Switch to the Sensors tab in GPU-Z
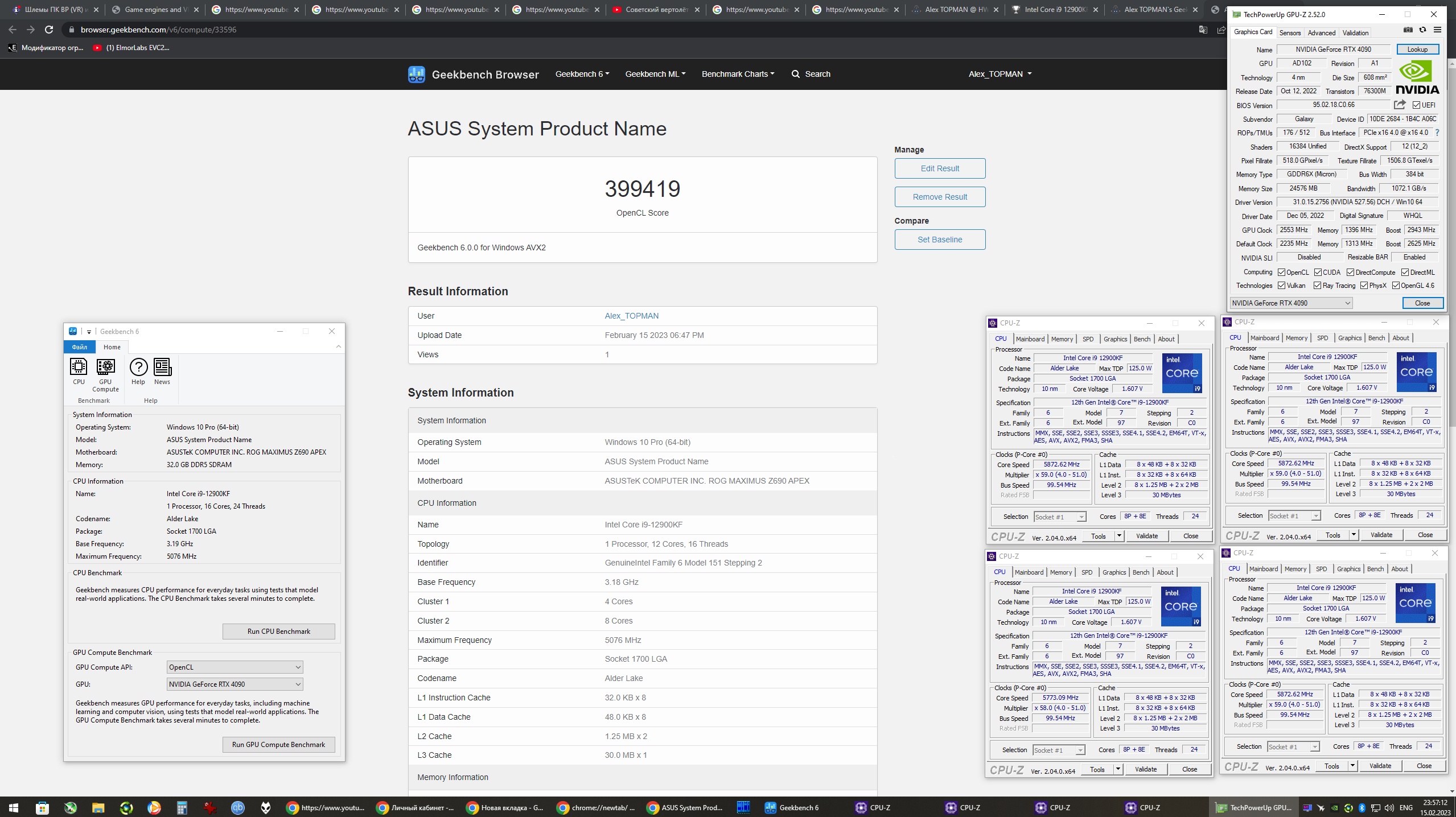Image resolution: width=1456 pixels, height=817 pixels. pyautogui.click(x=1290, y=32)
